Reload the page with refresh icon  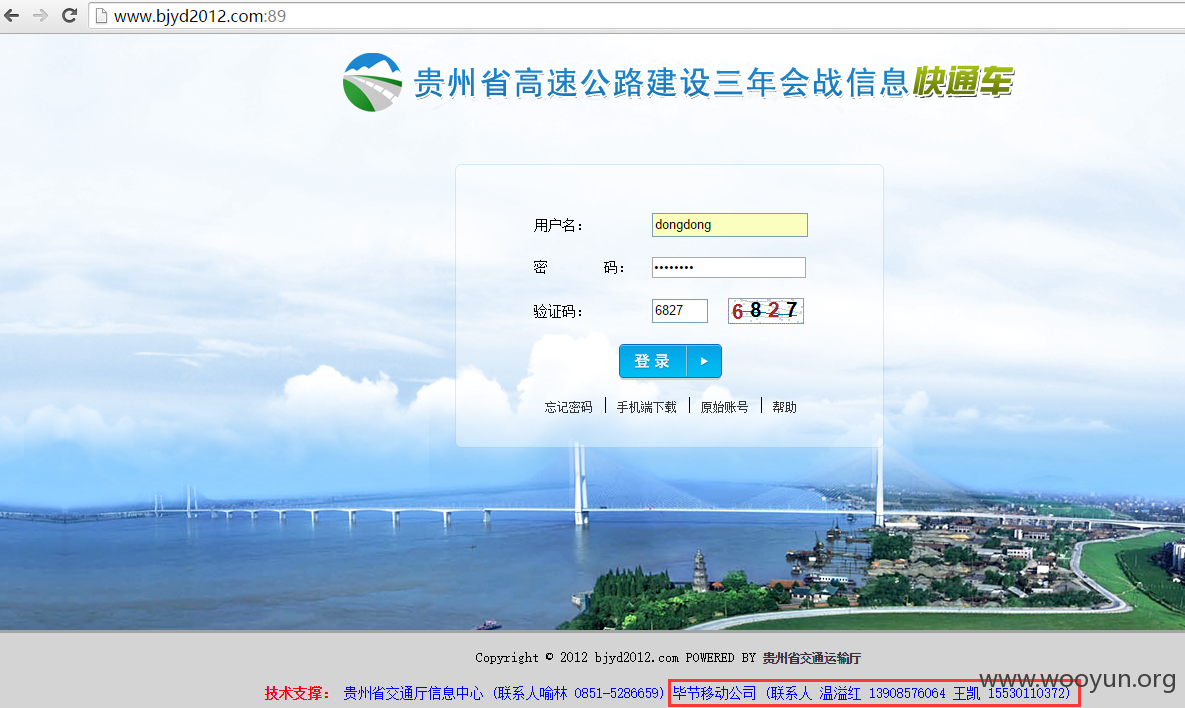70,15
